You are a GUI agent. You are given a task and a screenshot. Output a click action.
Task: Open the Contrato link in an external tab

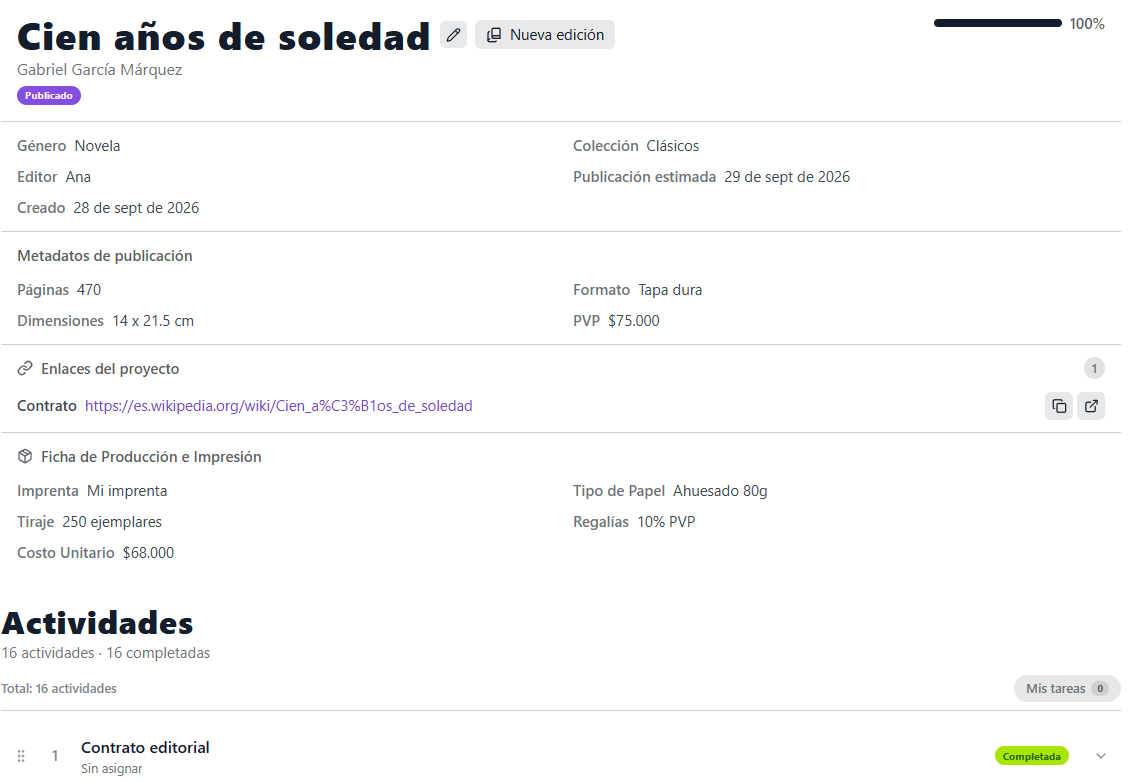coord(1091,406)
